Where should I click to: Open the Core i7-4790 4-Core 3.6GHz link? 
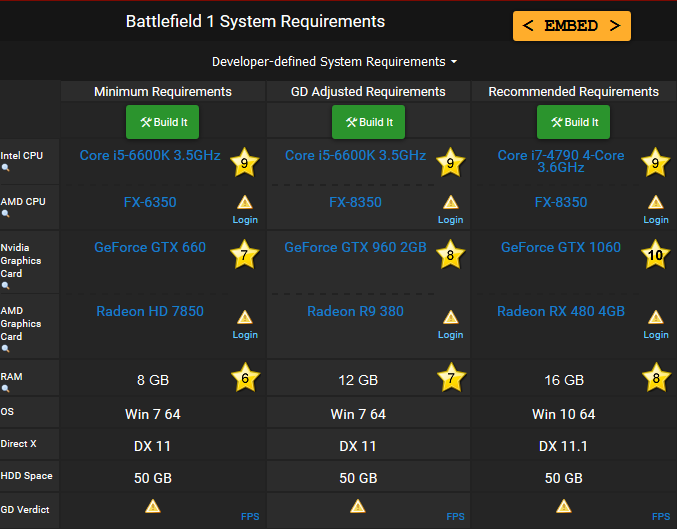pyautogui.click(x=561, y=161)
